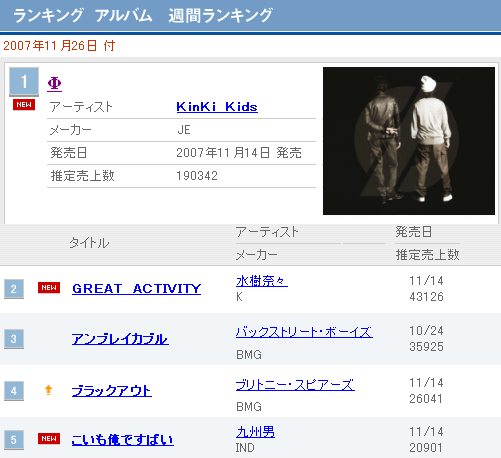The image size is (501, 458).
Task: Click the BMG label under ブリトニー・スピアーズ
Action: click(249, 407)
